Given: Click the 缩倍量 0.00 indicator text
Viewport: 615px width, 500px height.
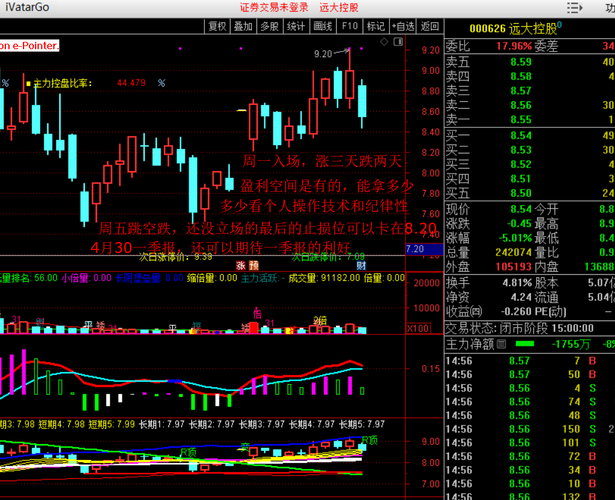Looking at the screenshot, I should click(212, 278).
